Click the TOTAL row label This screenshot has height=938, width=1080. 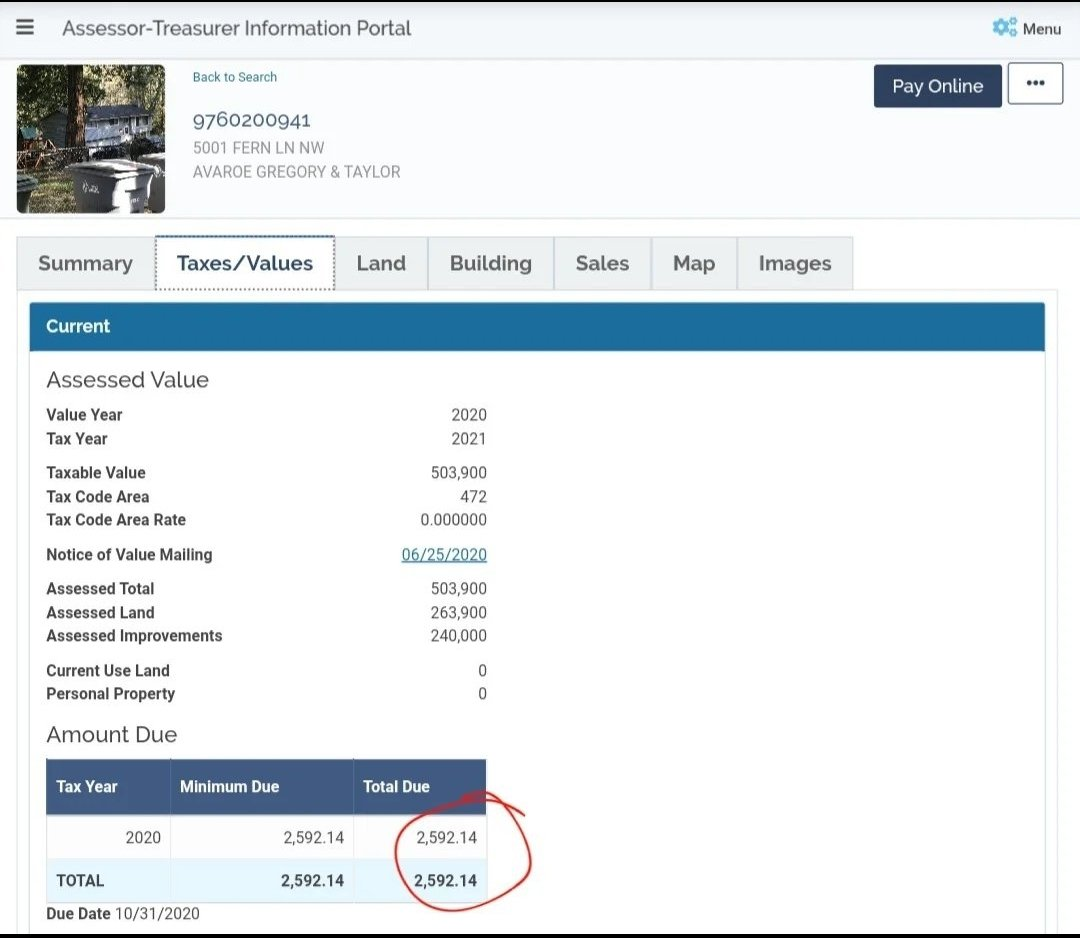coord(80,881)
